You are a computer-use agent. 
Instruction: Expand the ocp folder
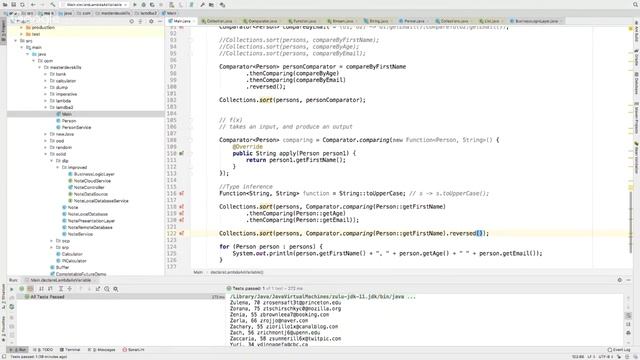pos(52,241)
